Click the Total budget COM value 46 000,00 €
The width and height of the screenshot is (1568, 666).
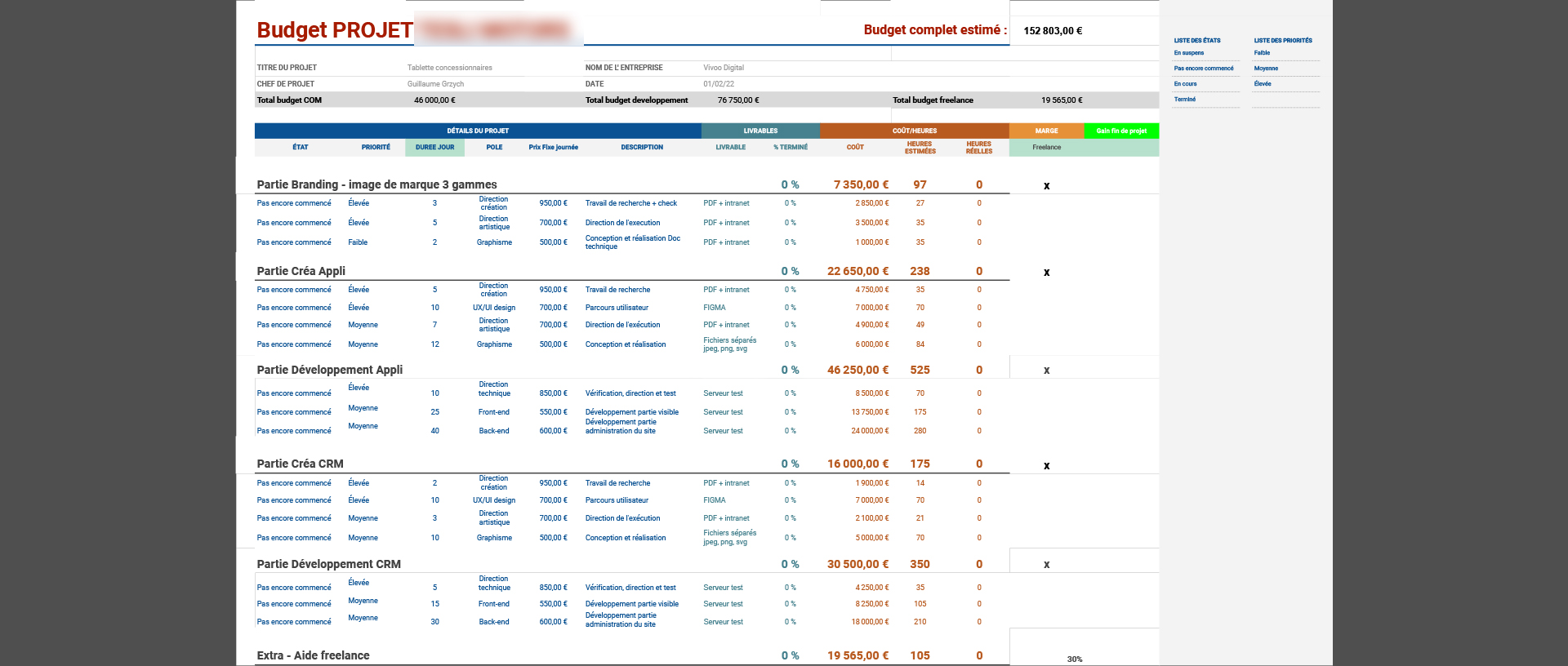click(x=434, y=100)
